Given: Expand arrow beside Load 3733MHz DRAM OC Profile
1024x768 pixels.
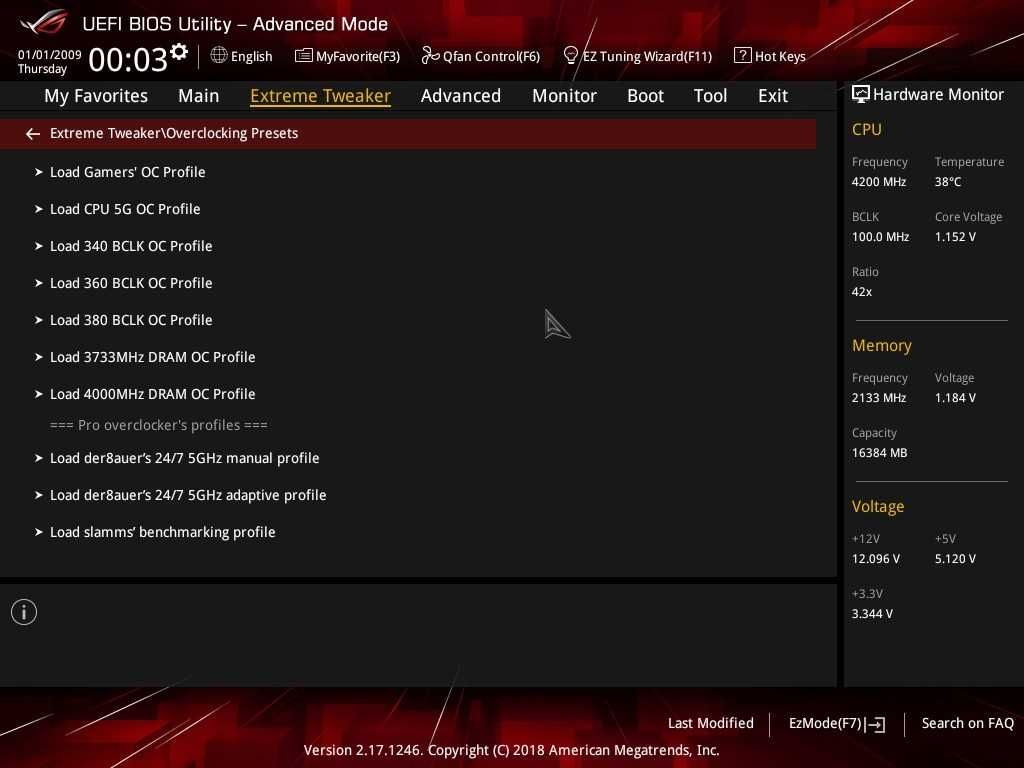Looking at the screenshot, I should tap(39, 357).
